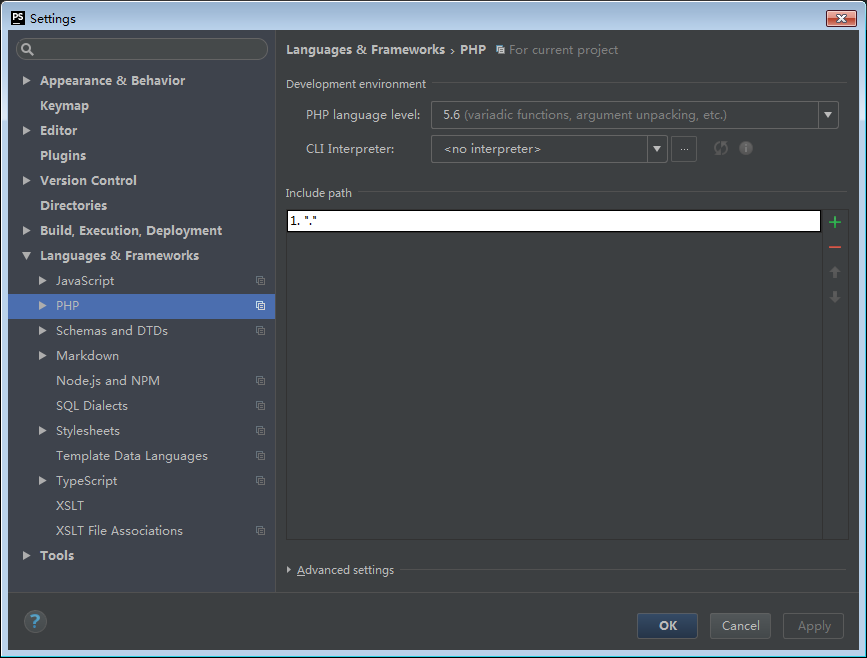Click the OK button
The image size is (867, 658).
pyautogui.click(x=667, y=625)
